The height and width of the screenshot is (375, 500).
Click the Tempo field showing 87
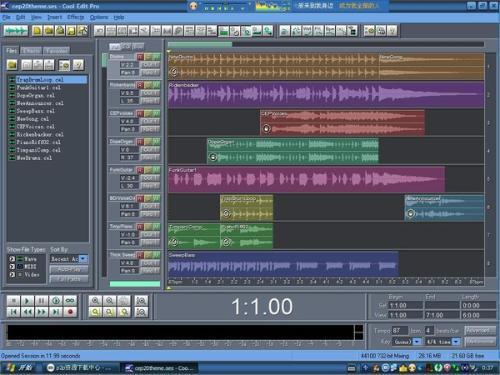coord(399,331)
